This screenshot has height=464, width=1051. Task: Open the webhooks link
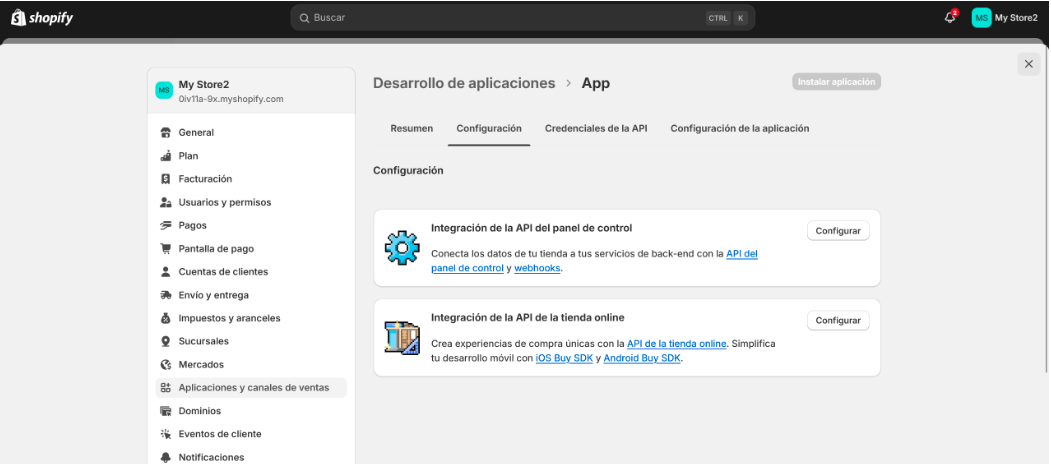tap(537, 269)
